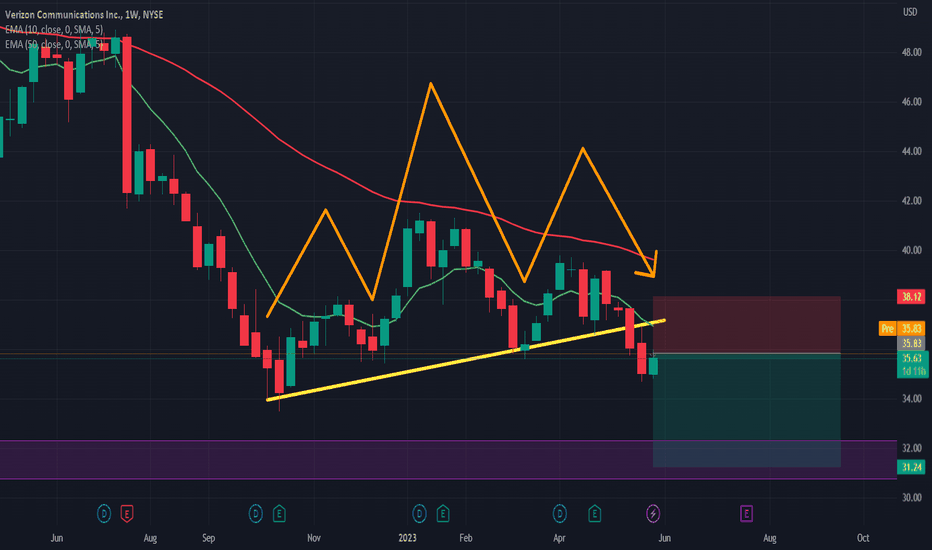Click the red 38.12 stop price tag

[911, 297]
